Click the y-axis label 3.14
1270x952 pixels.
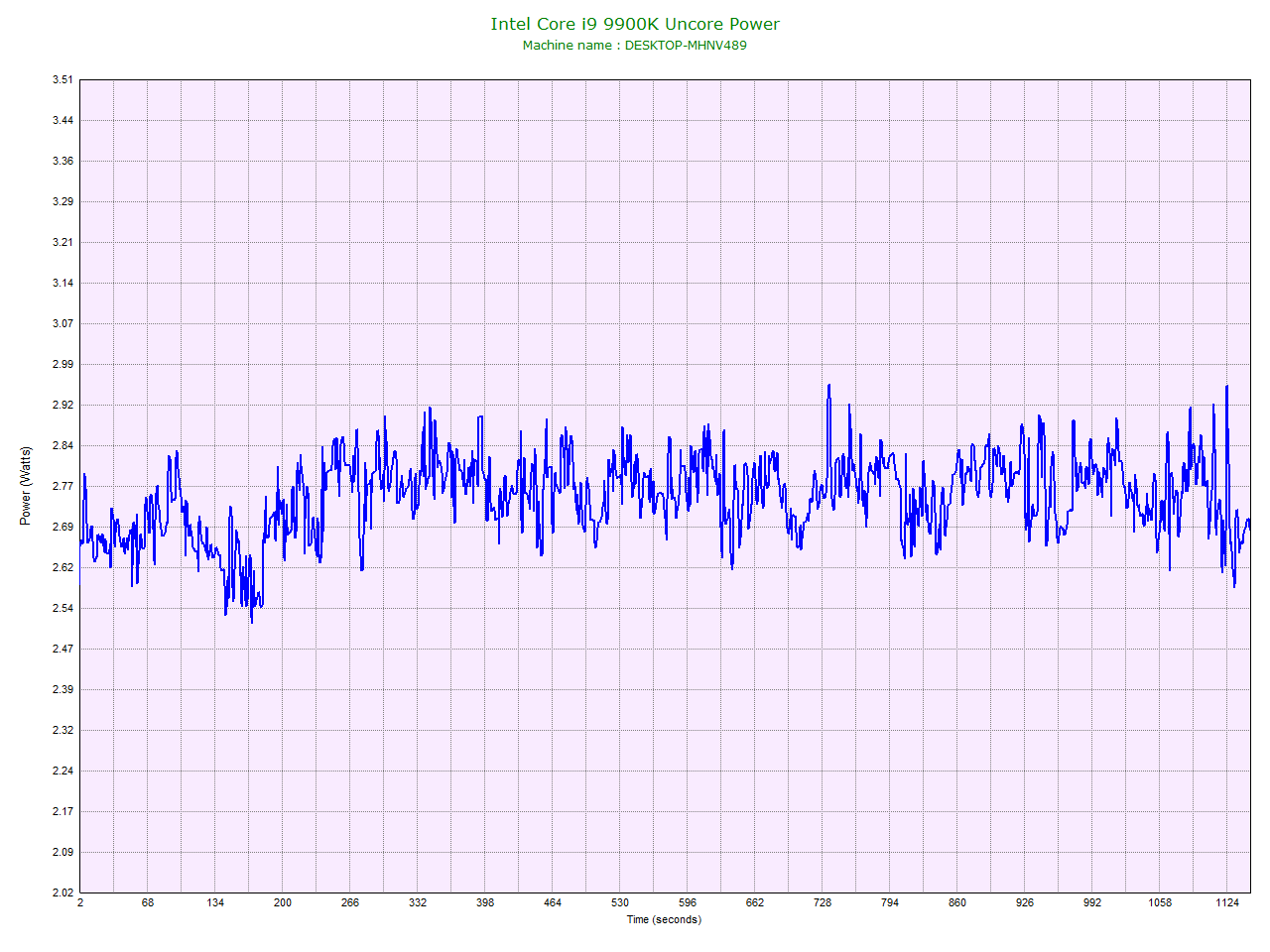tap(63, 284)
